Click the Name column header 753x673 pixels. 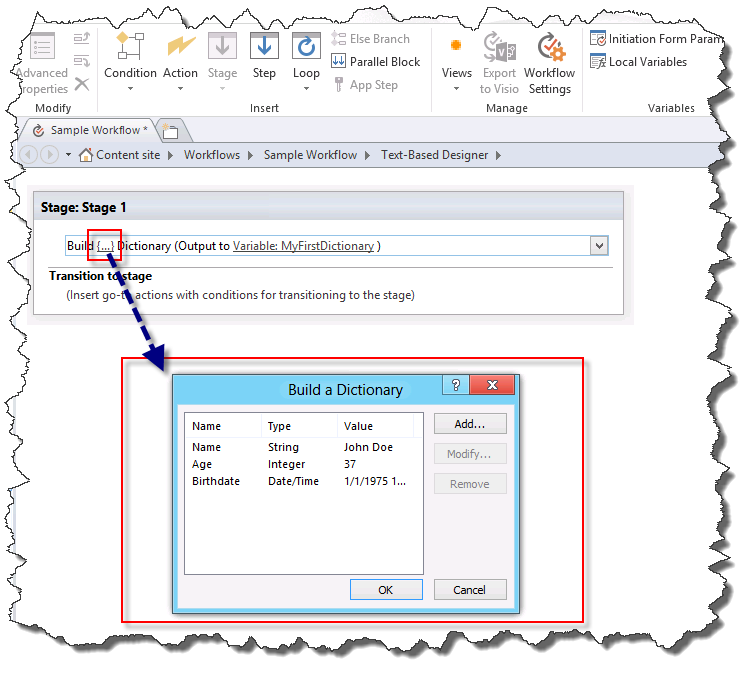point(223,426)
